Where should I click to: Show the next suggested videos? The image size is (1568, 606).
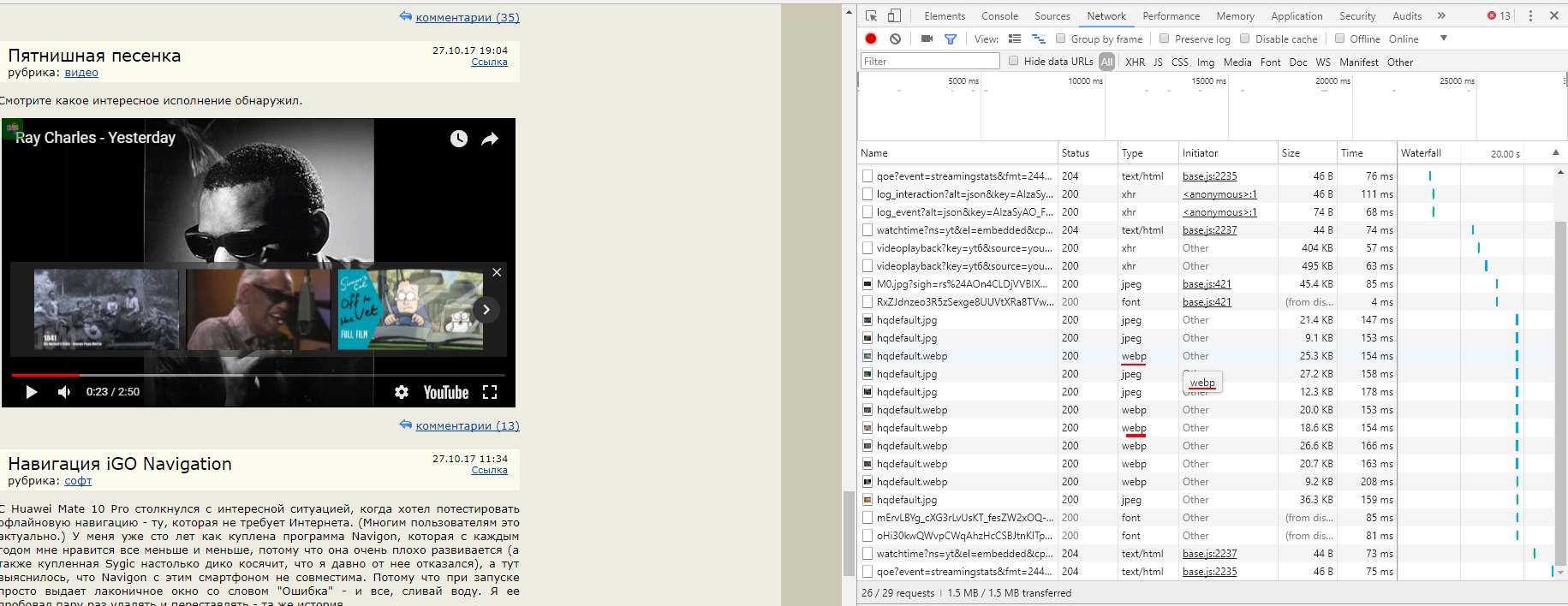(x=486, y=310)
